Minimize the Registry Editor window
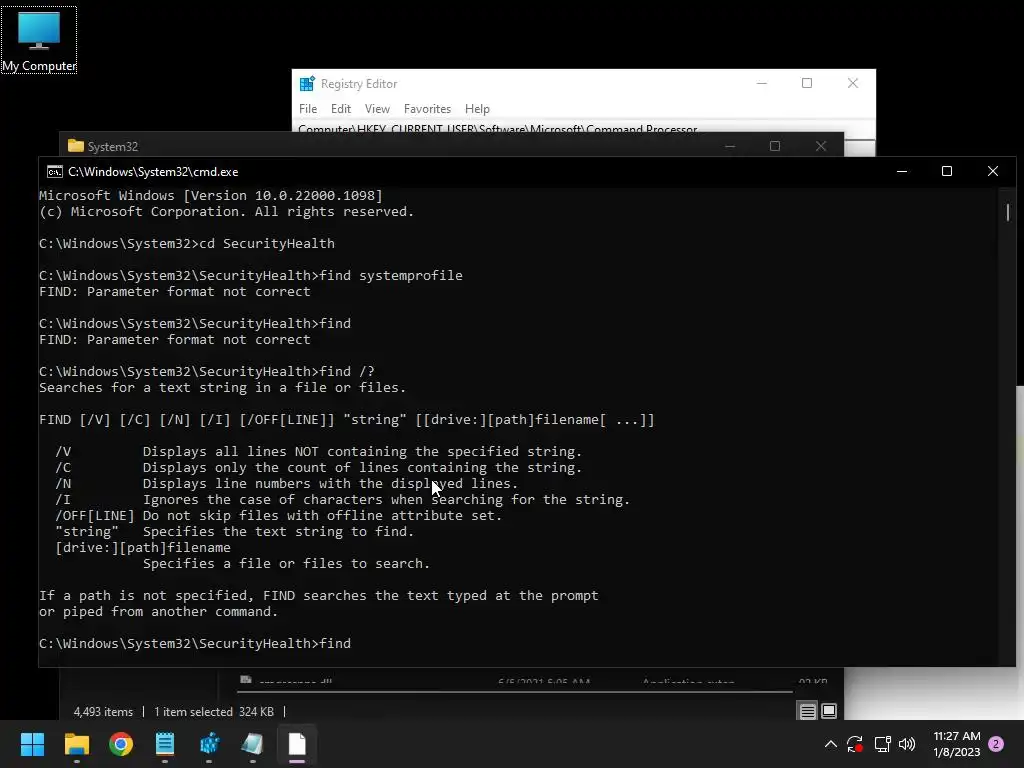 coord(761,84)
